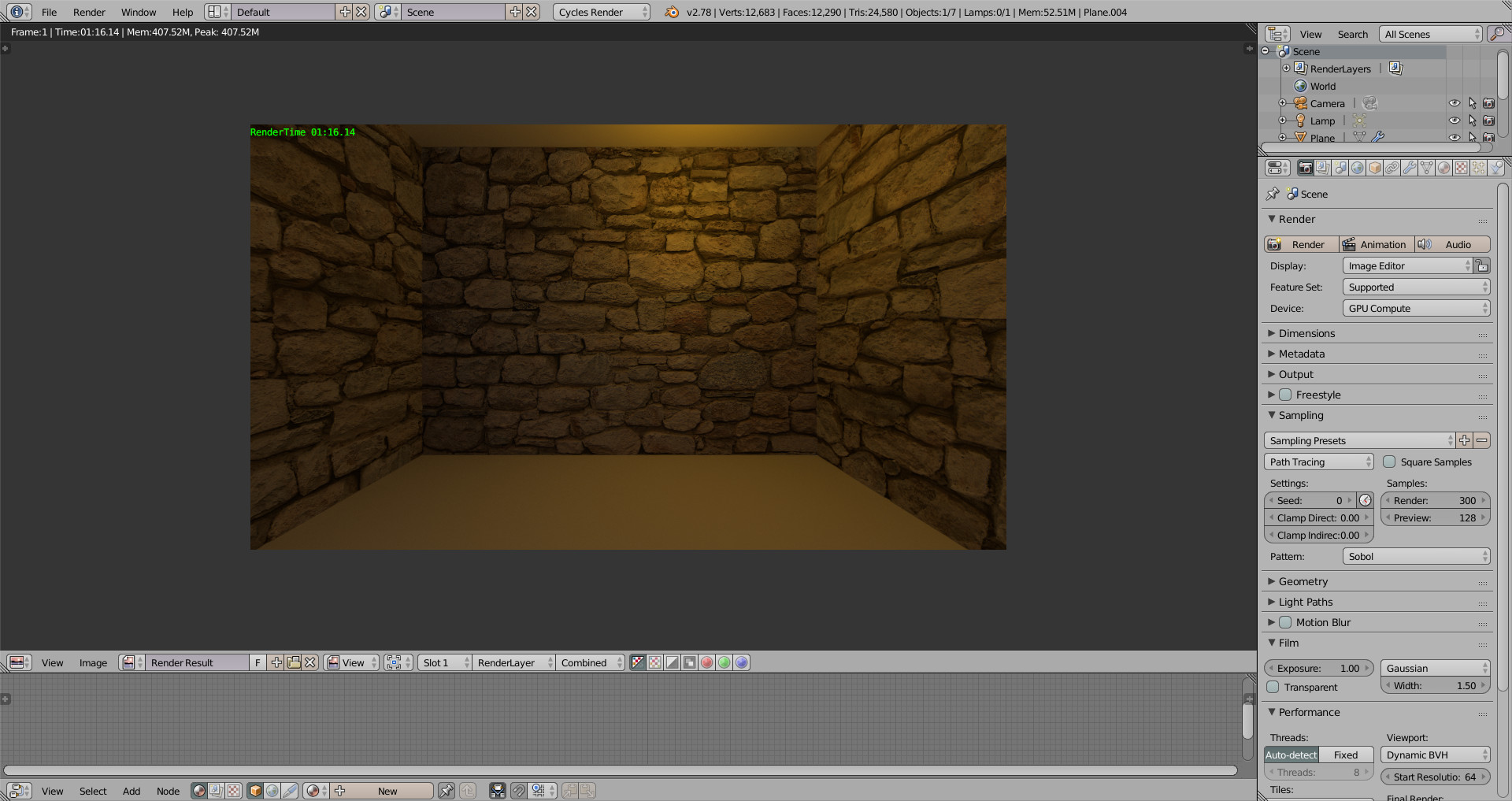This screenshot has width=1512, height=801.
Task: Open the Render properties tab camera icon
Action: point(1305,168)
